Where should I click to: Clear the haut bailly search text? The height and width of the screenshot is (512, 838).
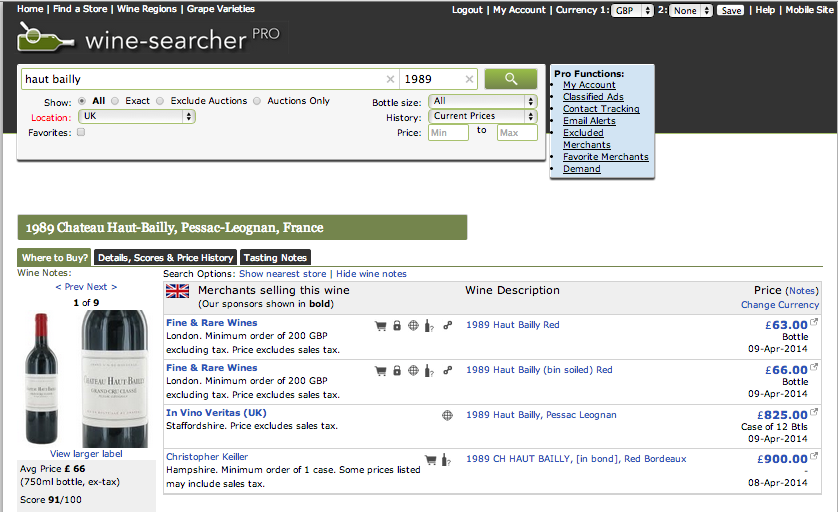[x=390, y=79]
